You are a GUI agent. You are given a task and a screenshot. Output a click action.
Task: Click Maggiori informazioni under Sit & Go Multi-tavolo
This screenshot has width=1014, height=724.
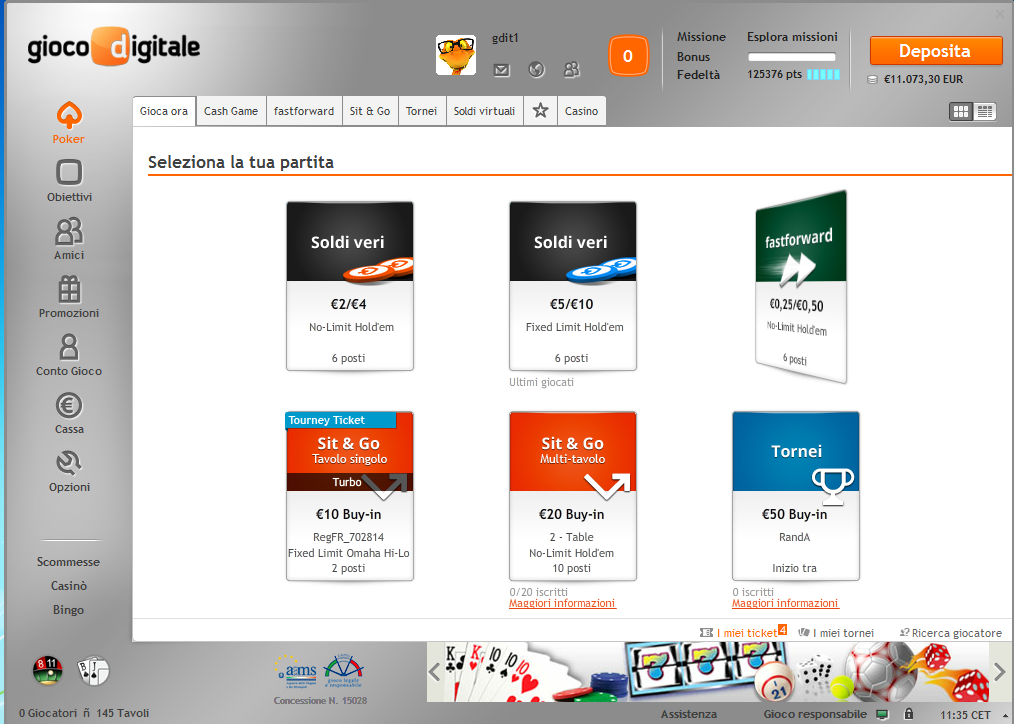click(562, 603)
